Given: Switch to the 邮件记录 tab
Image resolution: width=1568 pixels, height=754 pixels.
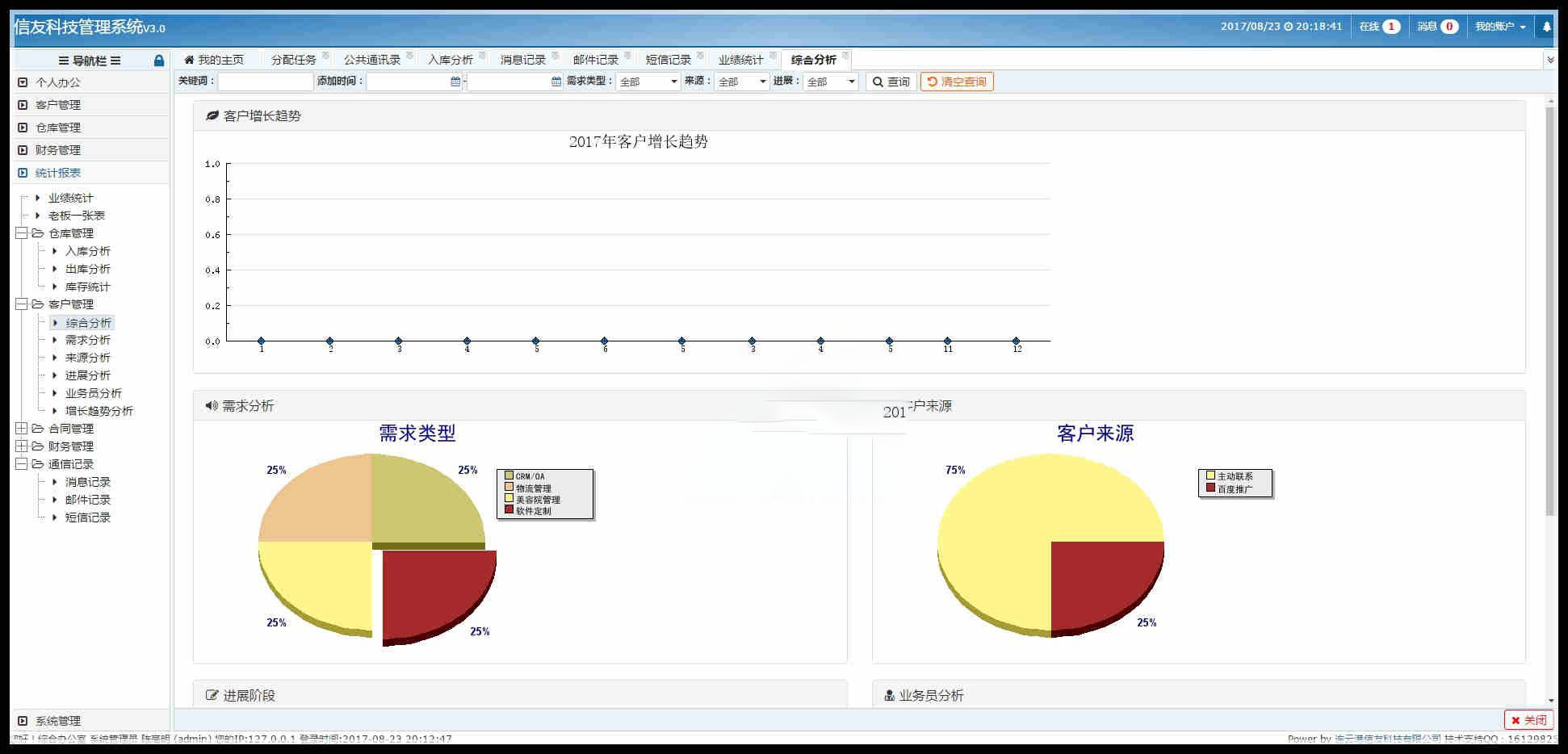Looking at the screenshot, I should pyautogui.click(x=596, y=60).
